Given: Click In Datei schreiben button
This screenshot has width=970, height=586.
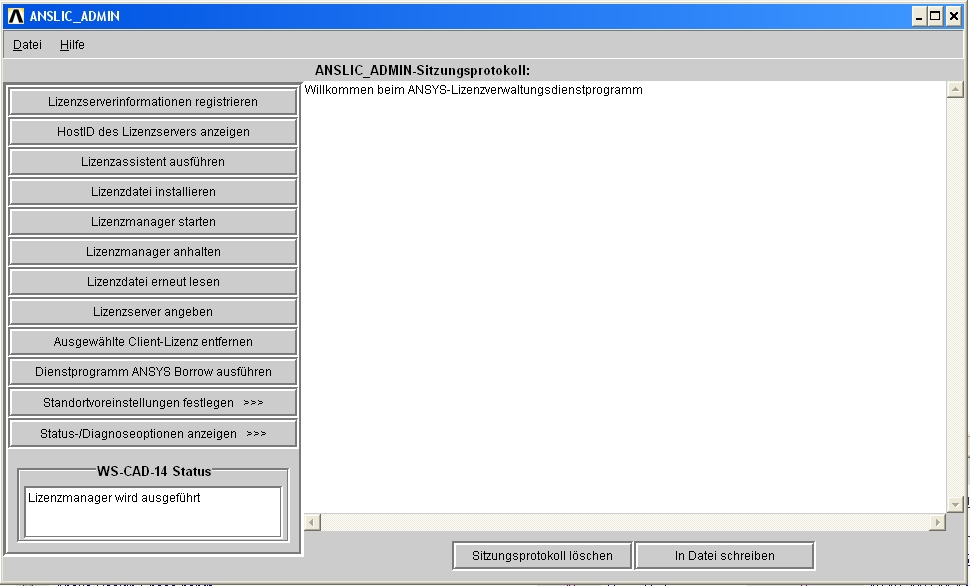Looking at the screenshot, I should (x=724, y=556).
